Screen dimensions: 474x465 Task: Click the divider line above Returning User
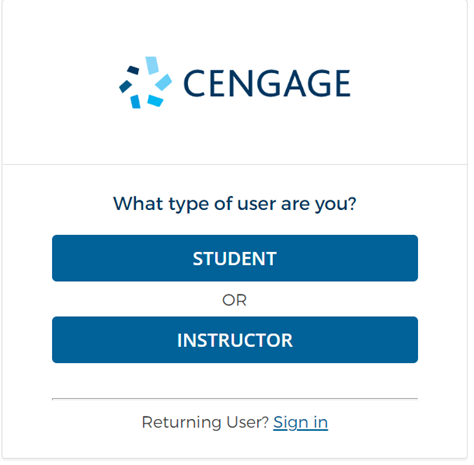tap(235, 398)
